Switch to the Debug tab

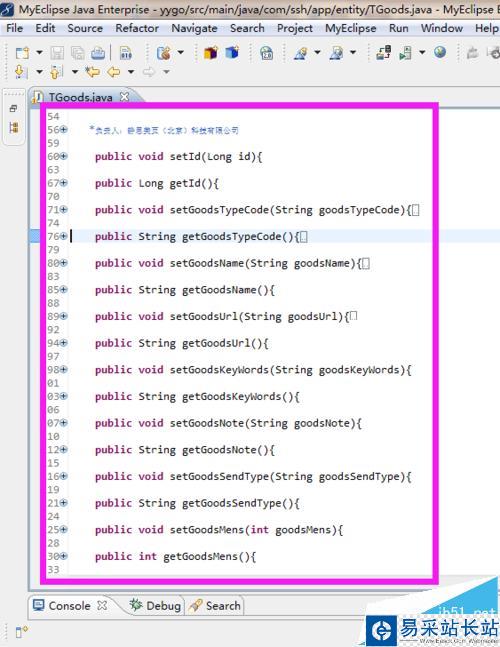tap(155, 606)
